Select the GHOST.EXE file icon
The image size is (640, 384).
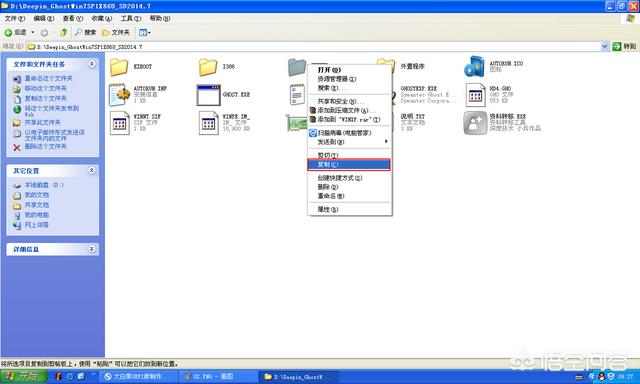[208, 95]
